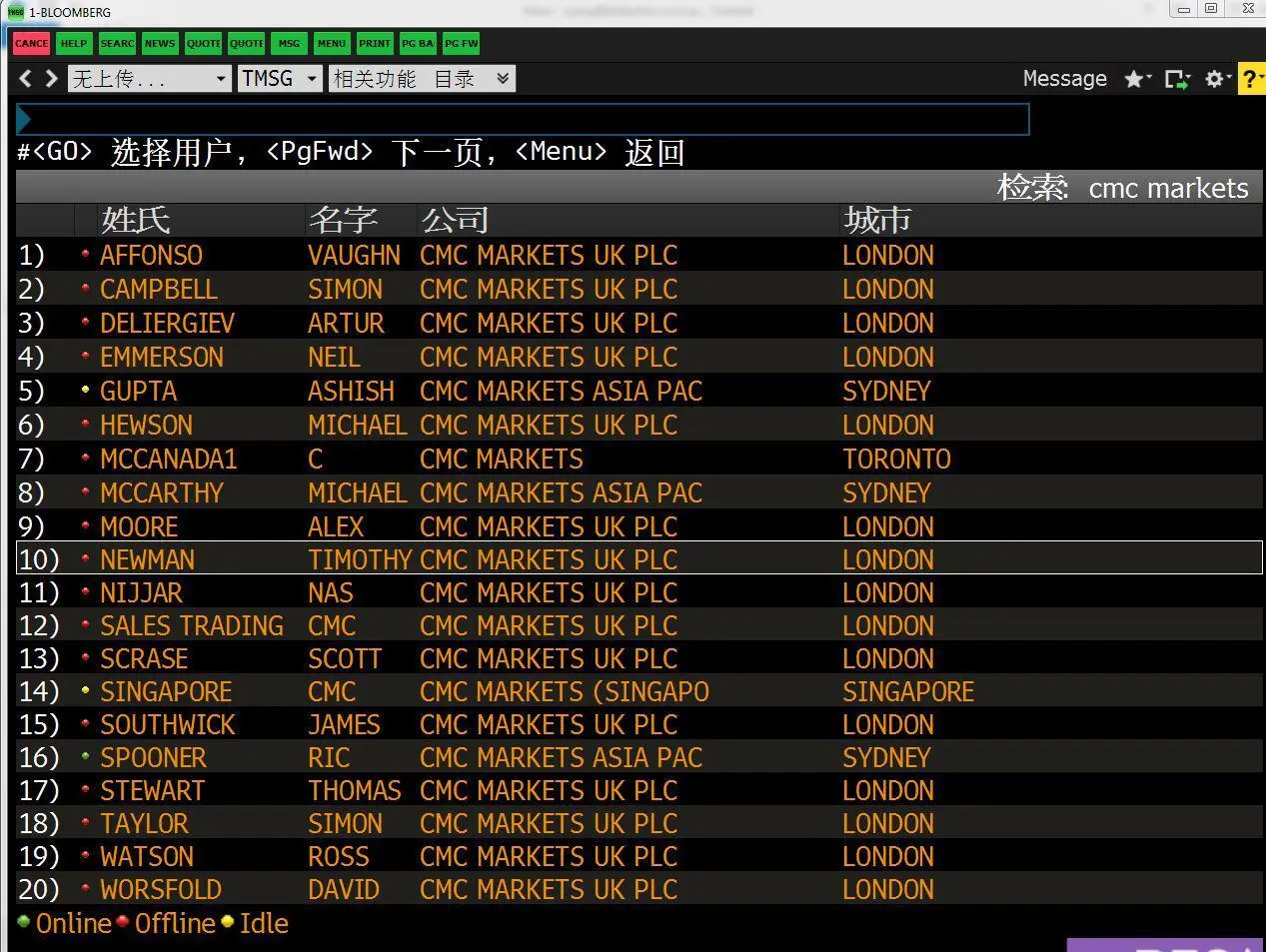Image resolution: width=1266 pixels, height=952 pixels.
Task: Click the Message label
Action: pos(1064,79)
